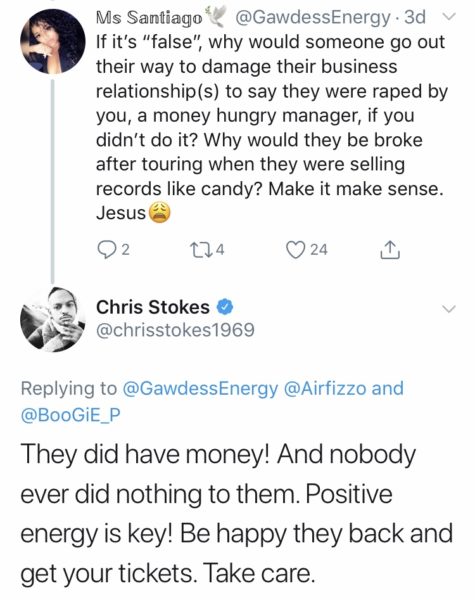475x600 pixels.
Task: Like the tweet with heart icon
Action: [x=296, y=250]
